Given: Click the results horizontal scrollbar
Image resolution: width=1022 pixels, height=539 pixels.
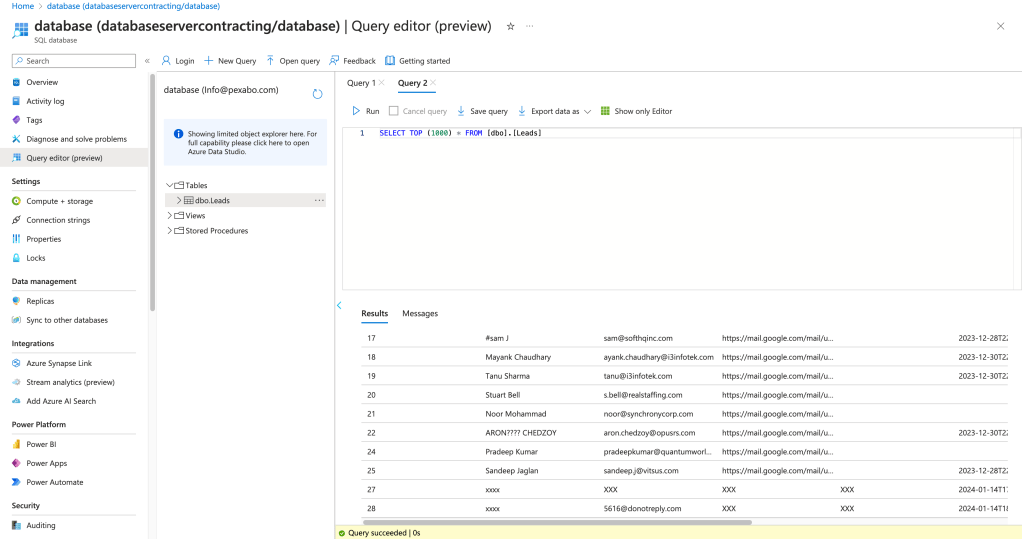Looking at the screenshot, I should coord(557,522).
